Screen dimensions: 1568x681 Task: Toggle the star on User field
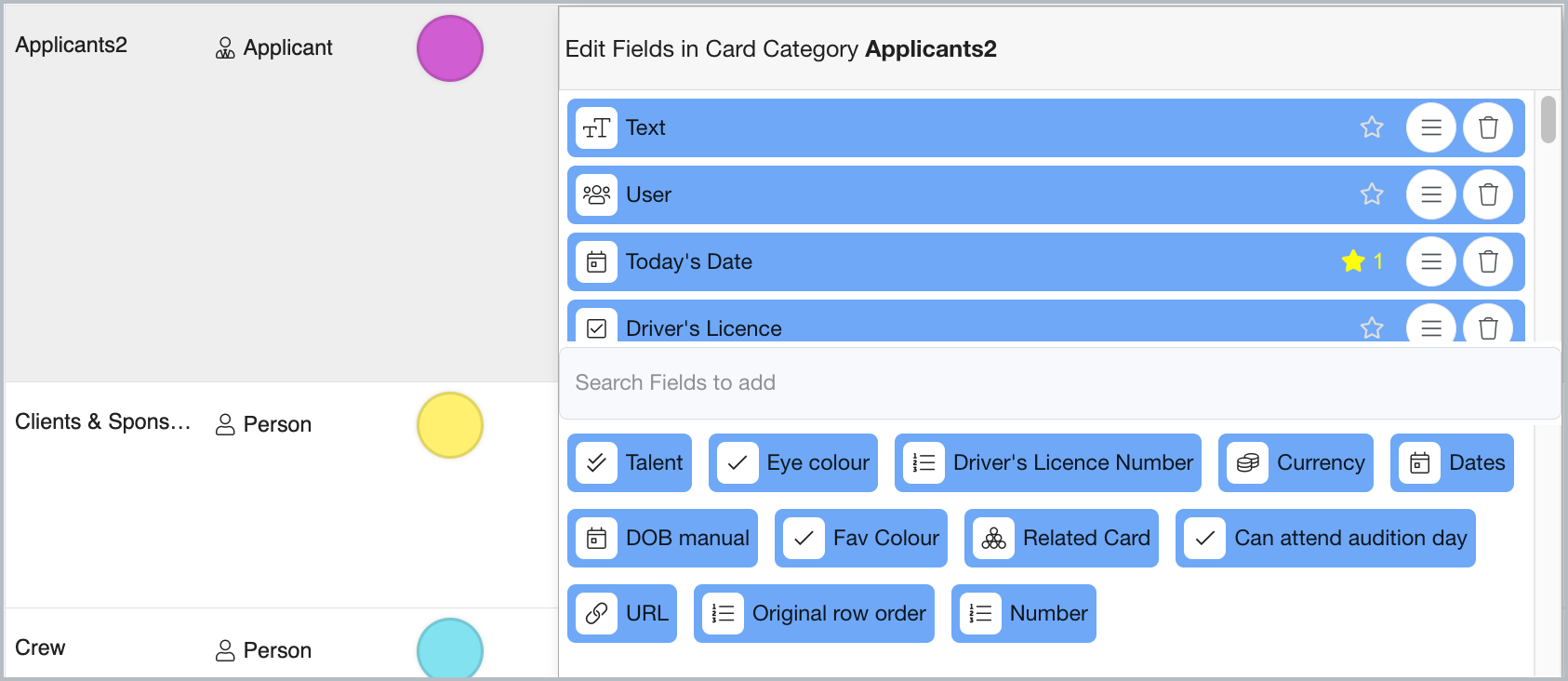tap(1372, 194)
